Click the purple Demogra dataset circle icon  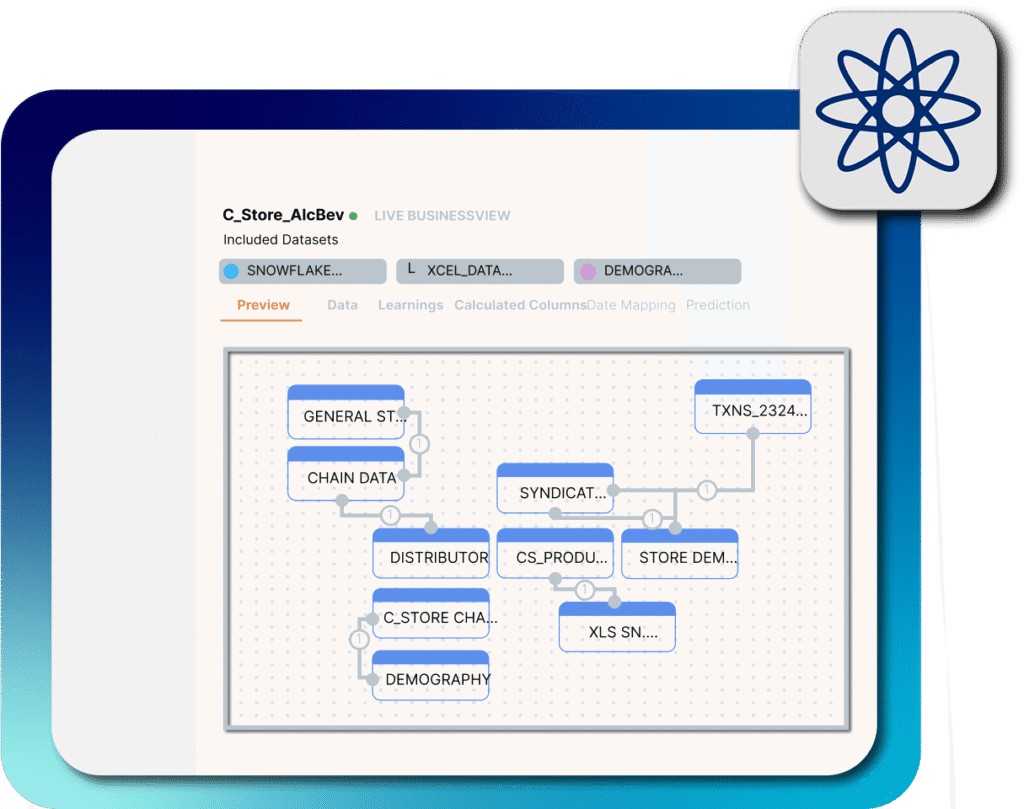[x=588, y=271]
